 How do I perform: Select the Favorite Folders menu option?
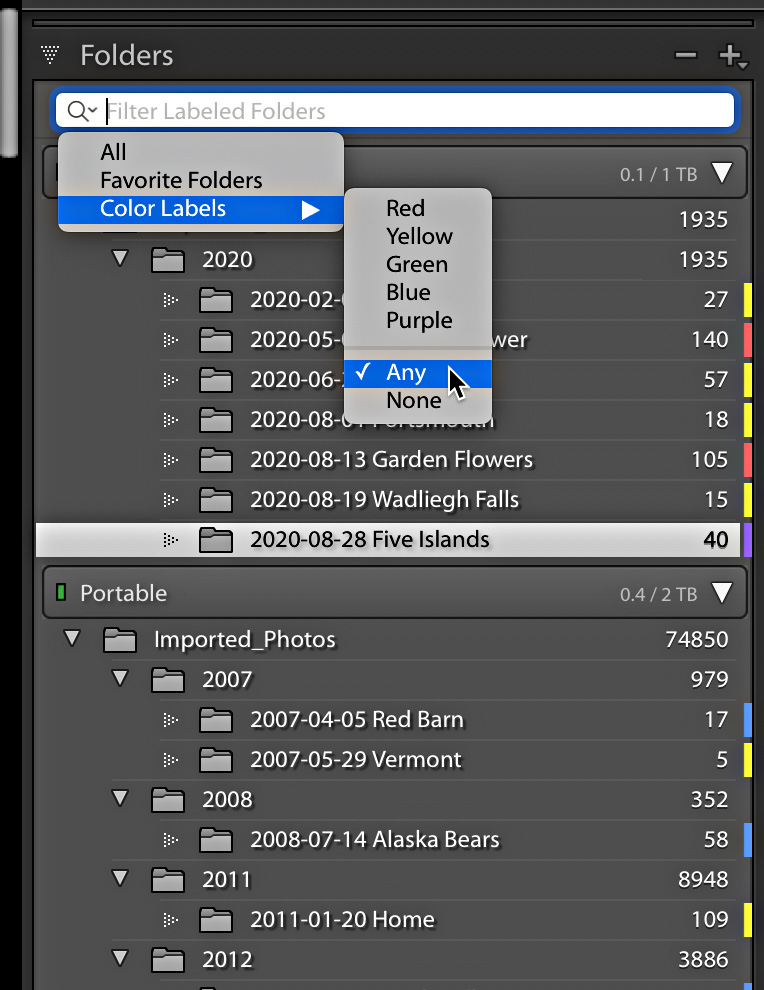click(x=181, y=181)
